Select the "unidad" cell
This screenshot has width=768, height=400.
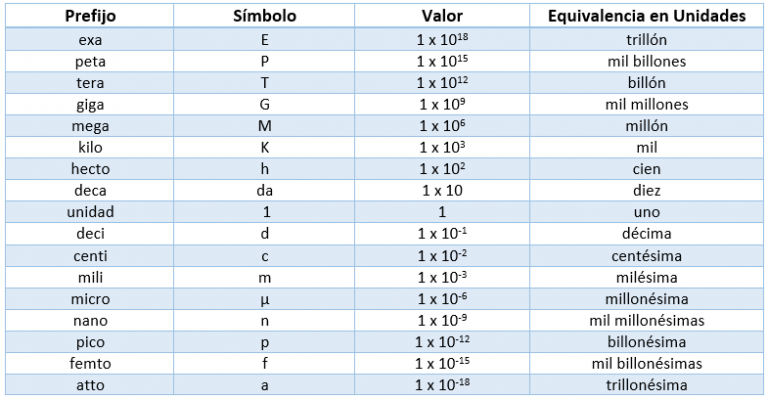[x=90, y=213]
